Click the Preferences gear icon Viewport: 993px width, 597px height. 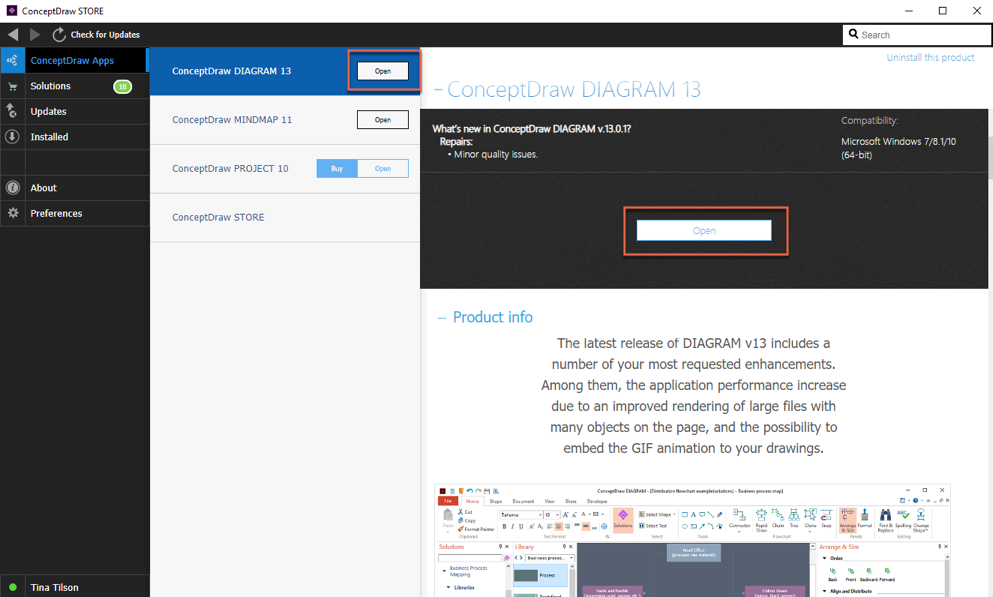[x=13, y=213]
